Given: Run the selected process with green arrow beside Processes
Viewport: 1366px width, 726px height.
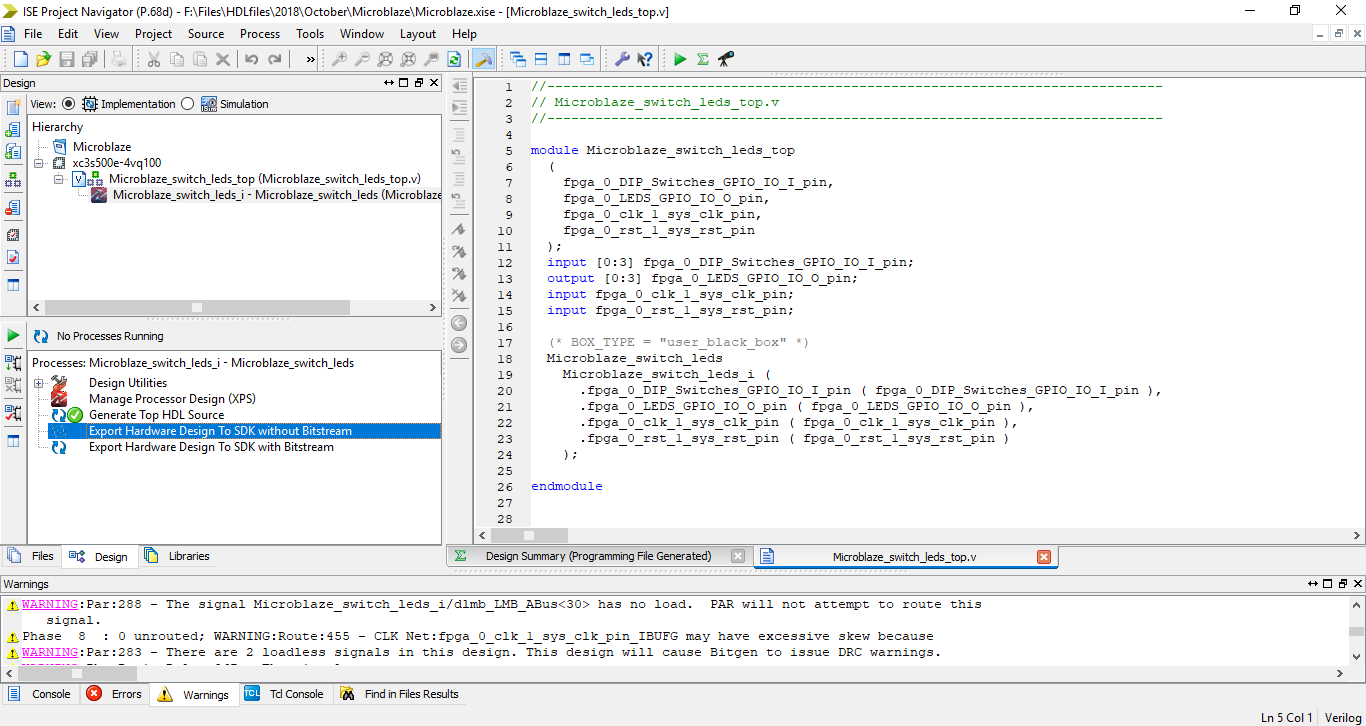Looking at the screenshot, I should (13, 335).
